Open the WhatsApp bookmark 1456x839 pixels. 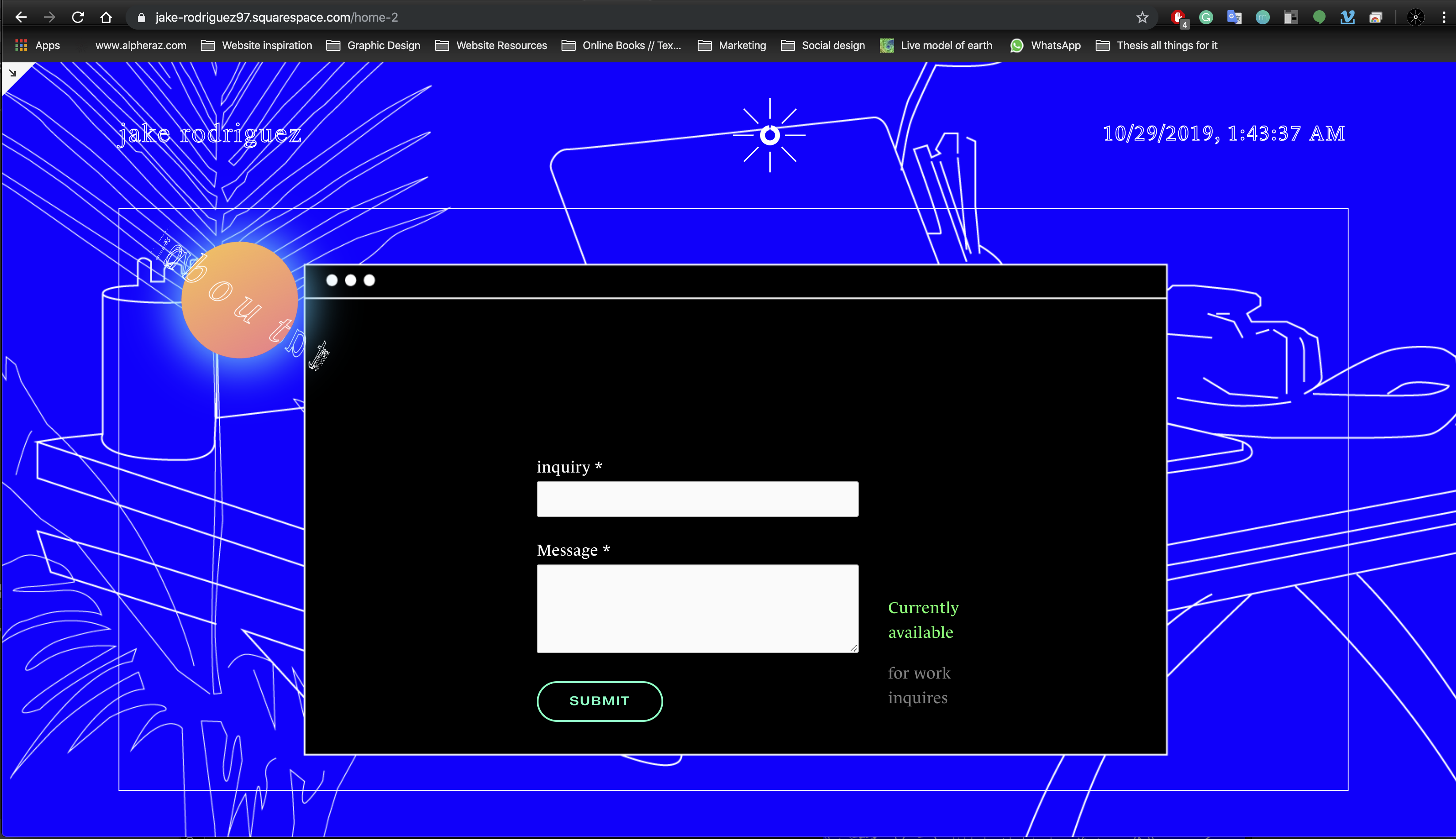[x=1045, y=46]
